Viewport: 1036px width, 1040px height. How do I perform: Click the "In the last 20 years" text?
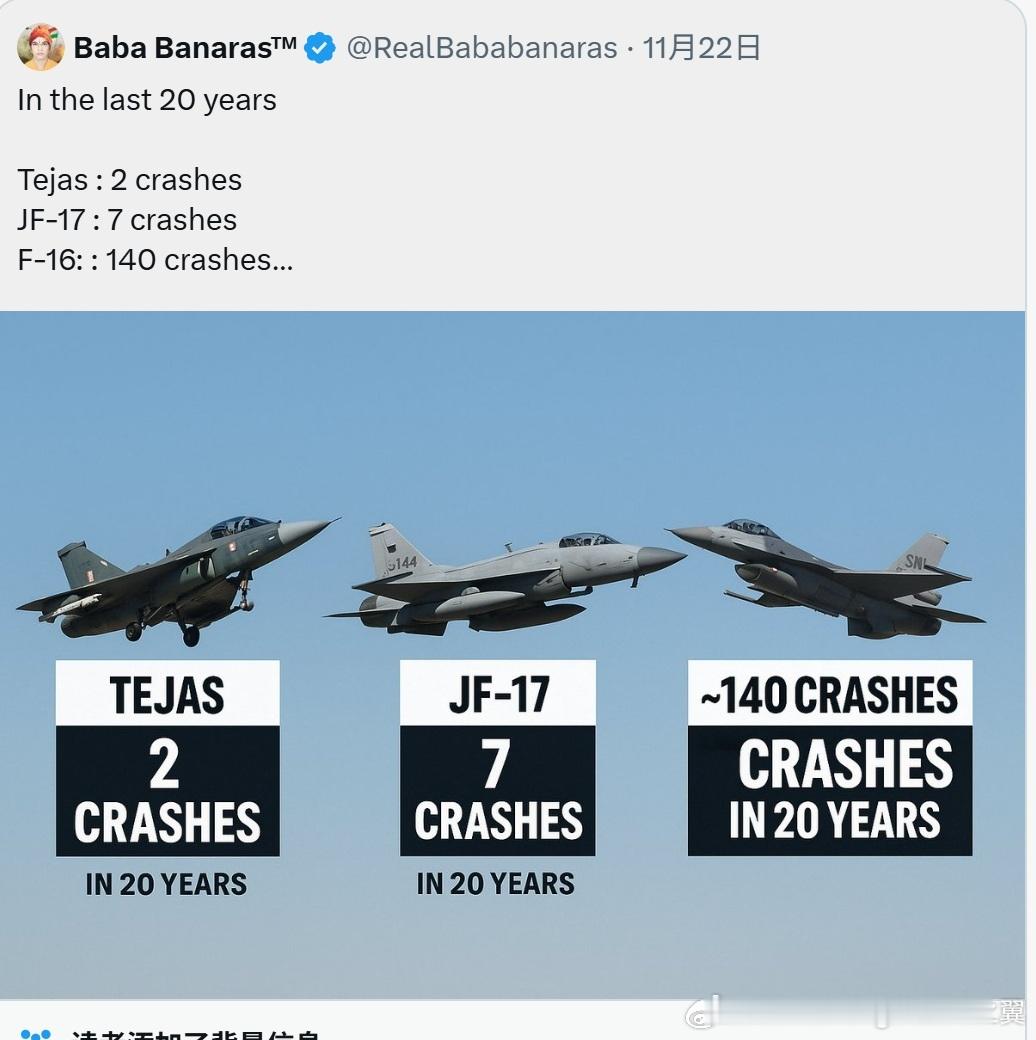pyautogui.click(x=147, y=100)
